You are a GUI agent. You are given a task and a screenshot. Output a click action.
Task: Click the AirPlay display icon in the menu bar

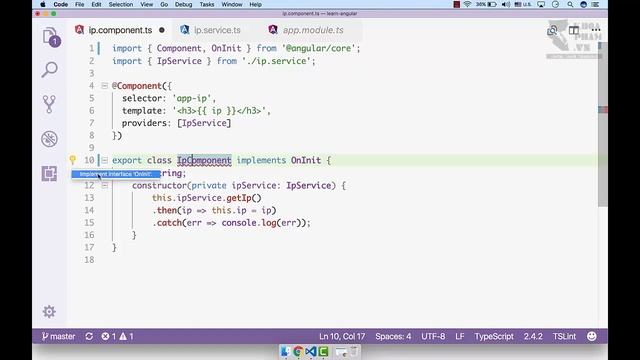click(x=541, y=4)
